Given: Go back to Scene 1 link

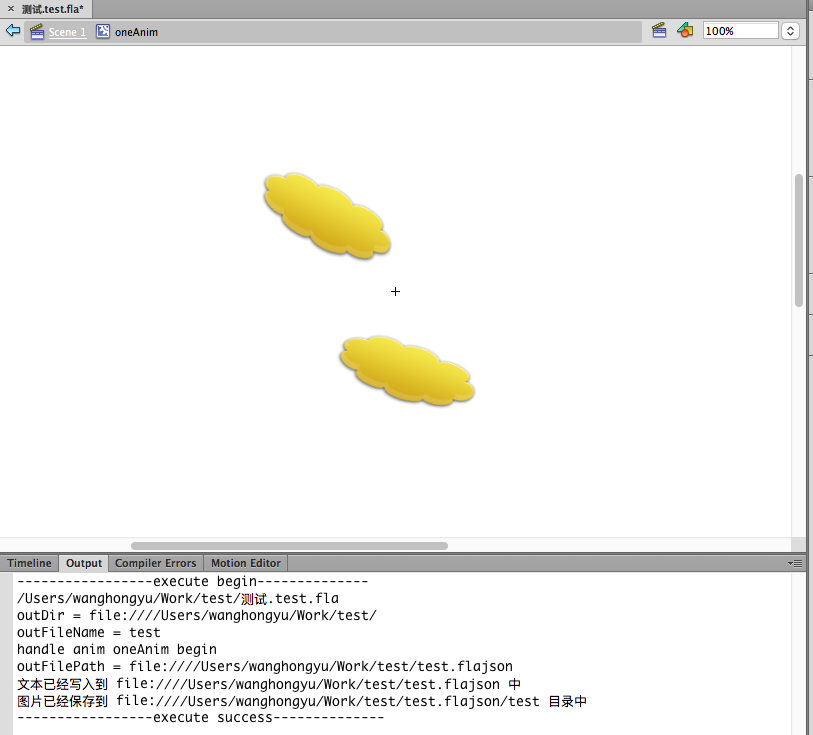Looking at the screenshot, I should [x=67, y=32].
